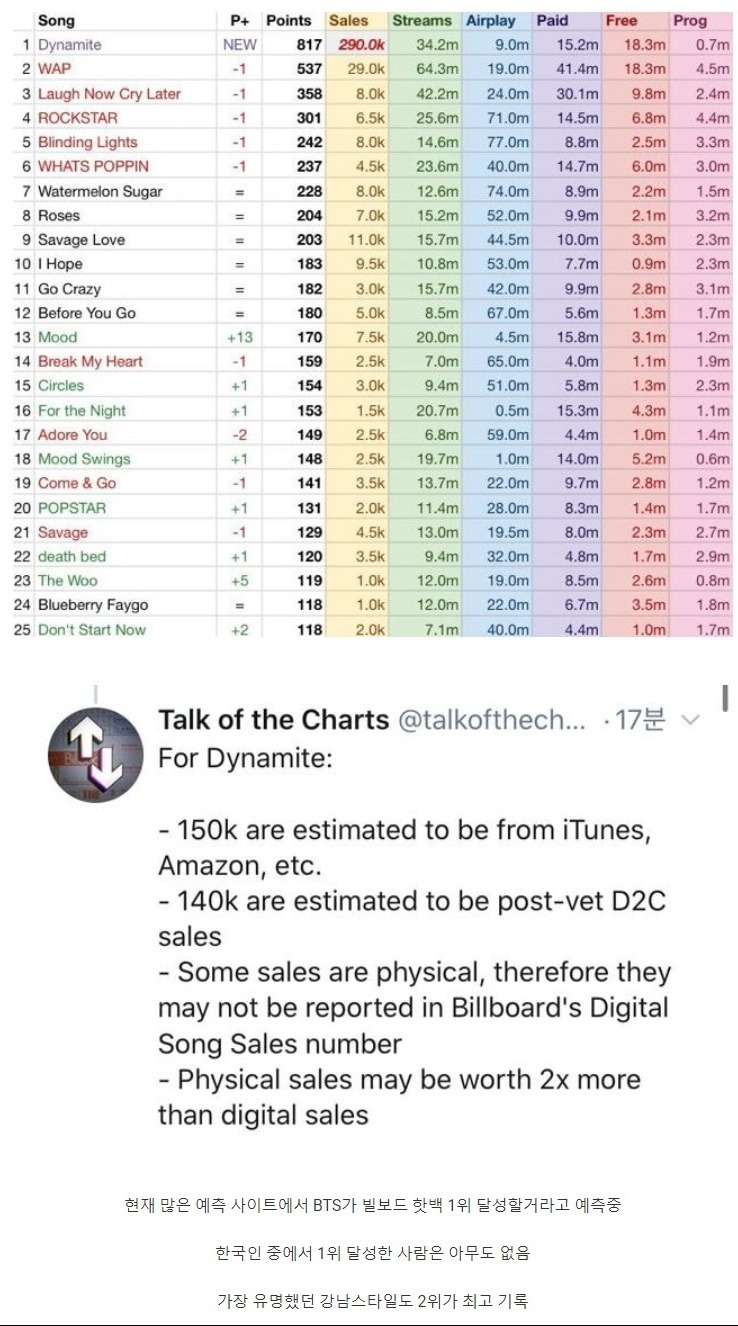738x1326 pixels.
Task: Click the Airplay column header
Action: click(x=490, y=20)
